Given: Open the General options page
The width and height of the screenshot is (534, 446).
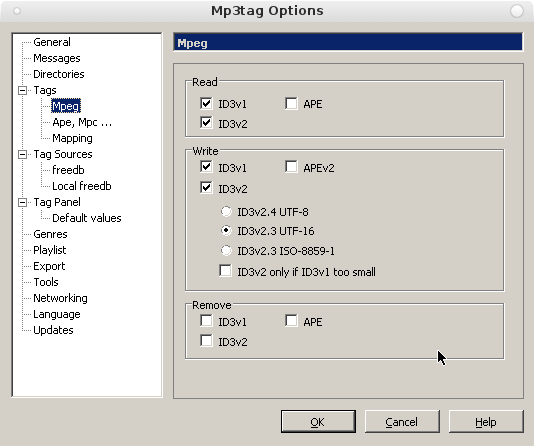Looking at the screenshot, I should point(52,42).
